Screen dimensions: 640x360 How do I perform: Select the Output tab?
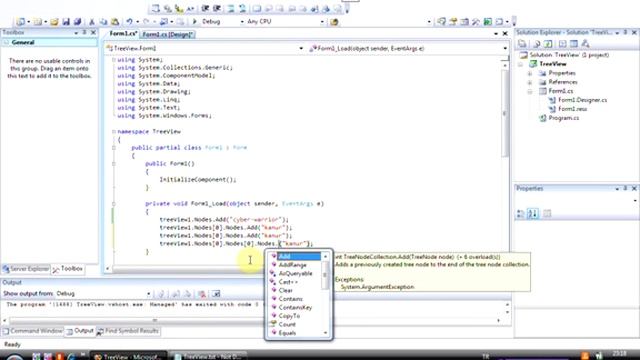(80, 331)
